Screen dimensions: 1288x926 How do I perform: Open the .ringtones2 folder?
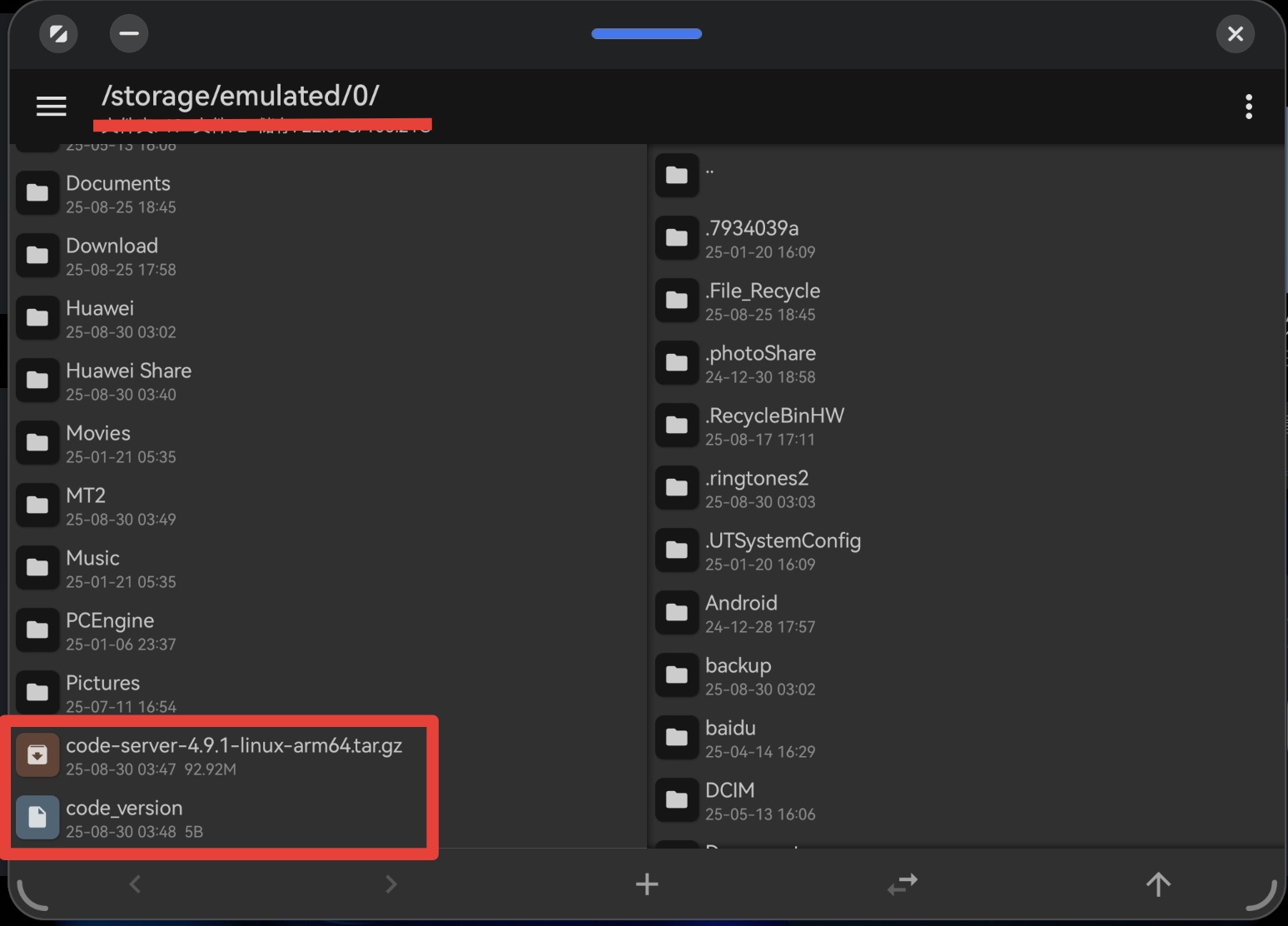tap(967, 488)
